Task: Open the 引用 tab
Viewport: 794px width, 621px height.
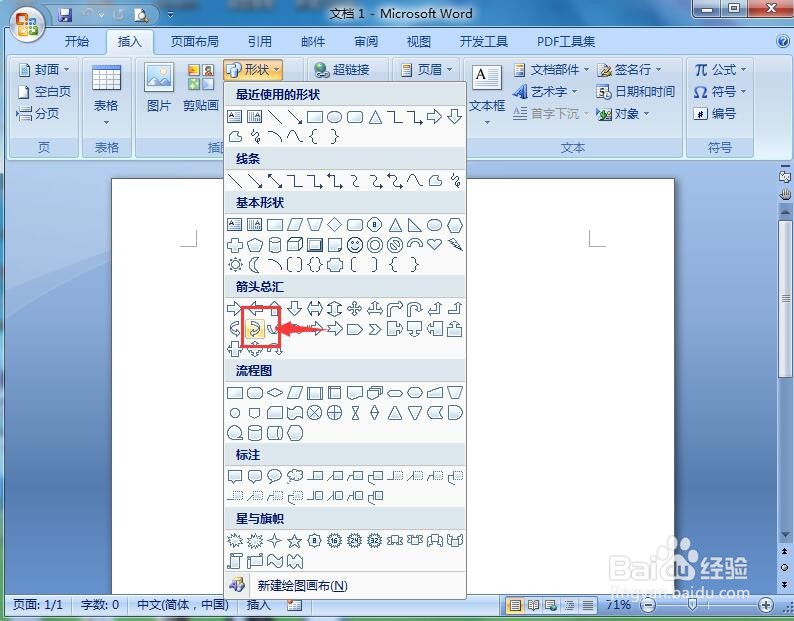Action: (260, 42)
